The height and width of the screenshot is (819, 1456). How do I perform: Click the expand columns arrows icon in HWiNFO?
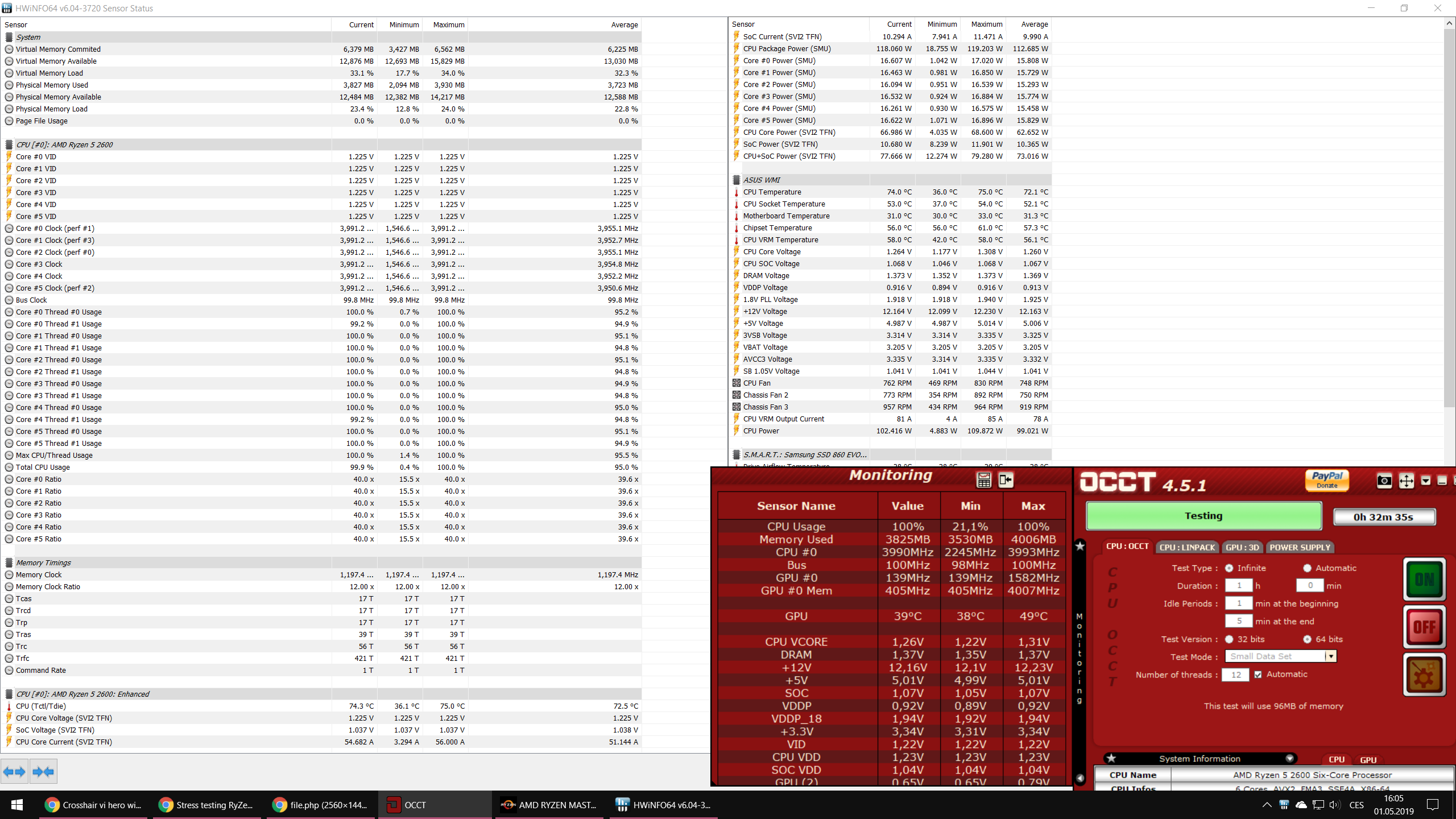pos(15,772)
